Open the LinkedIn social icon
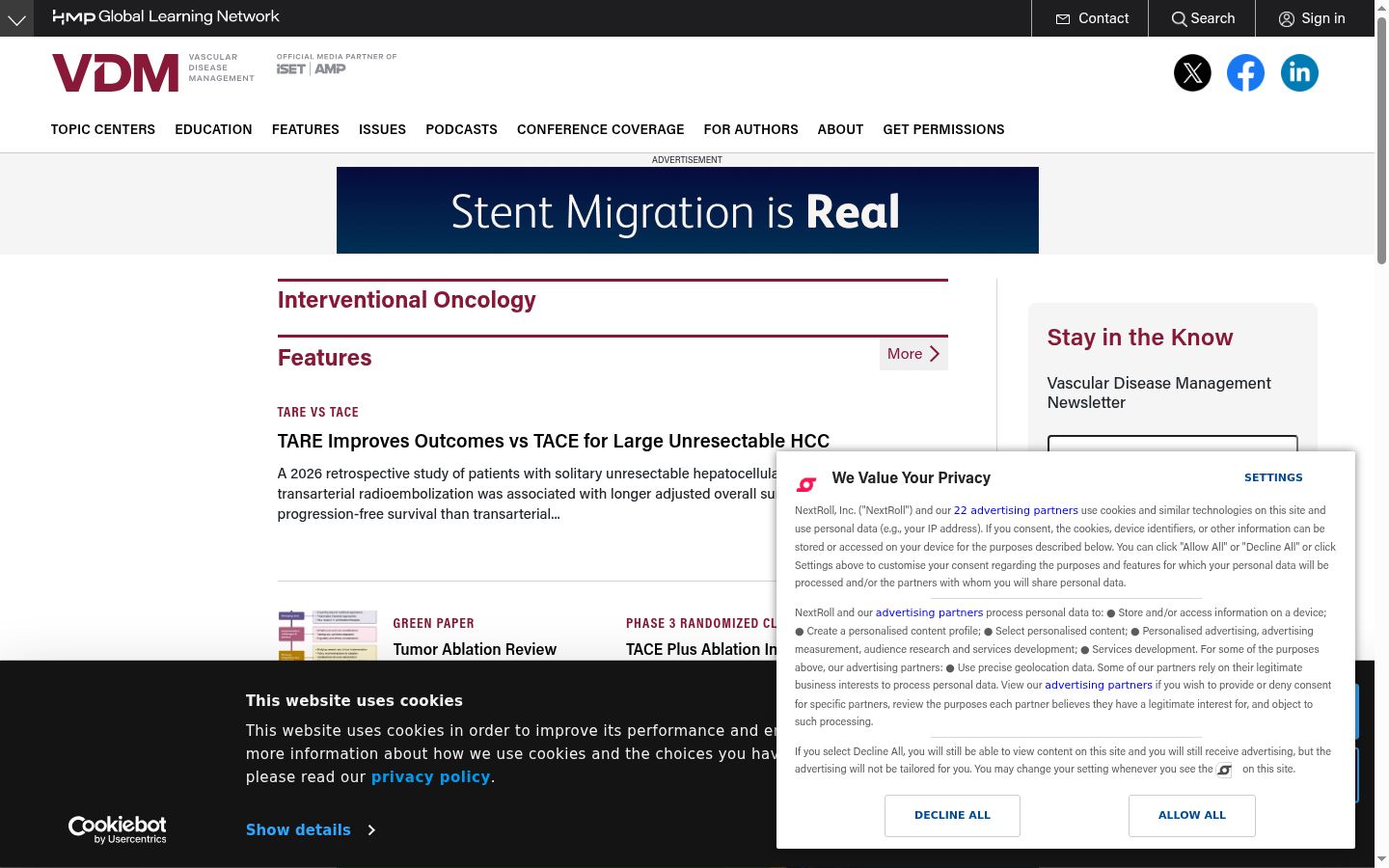This screenshot has width=1389, height=868. coord(1299,73)
